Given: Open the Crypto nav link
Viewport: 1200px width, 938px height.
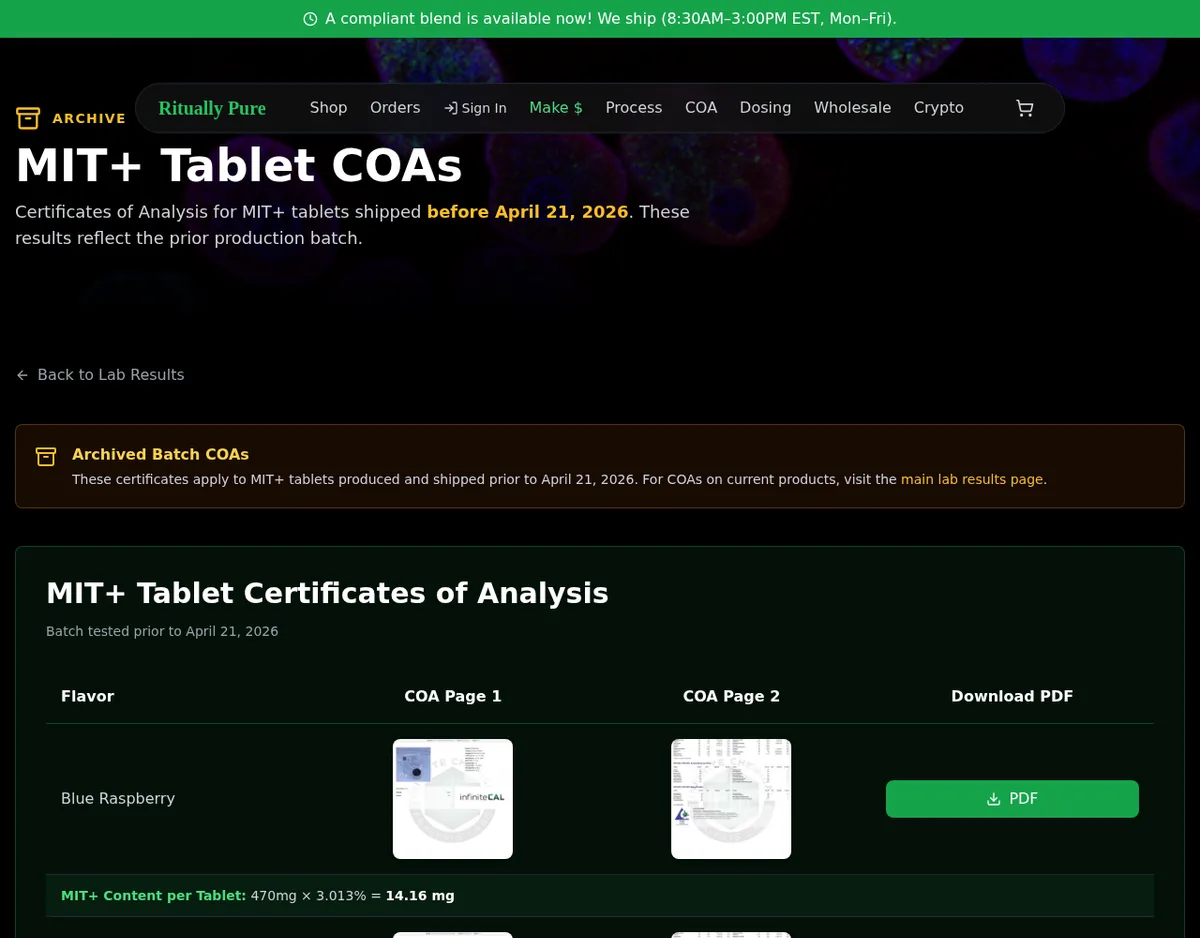Looking at the screenshot, I should [x=939, y=108].
